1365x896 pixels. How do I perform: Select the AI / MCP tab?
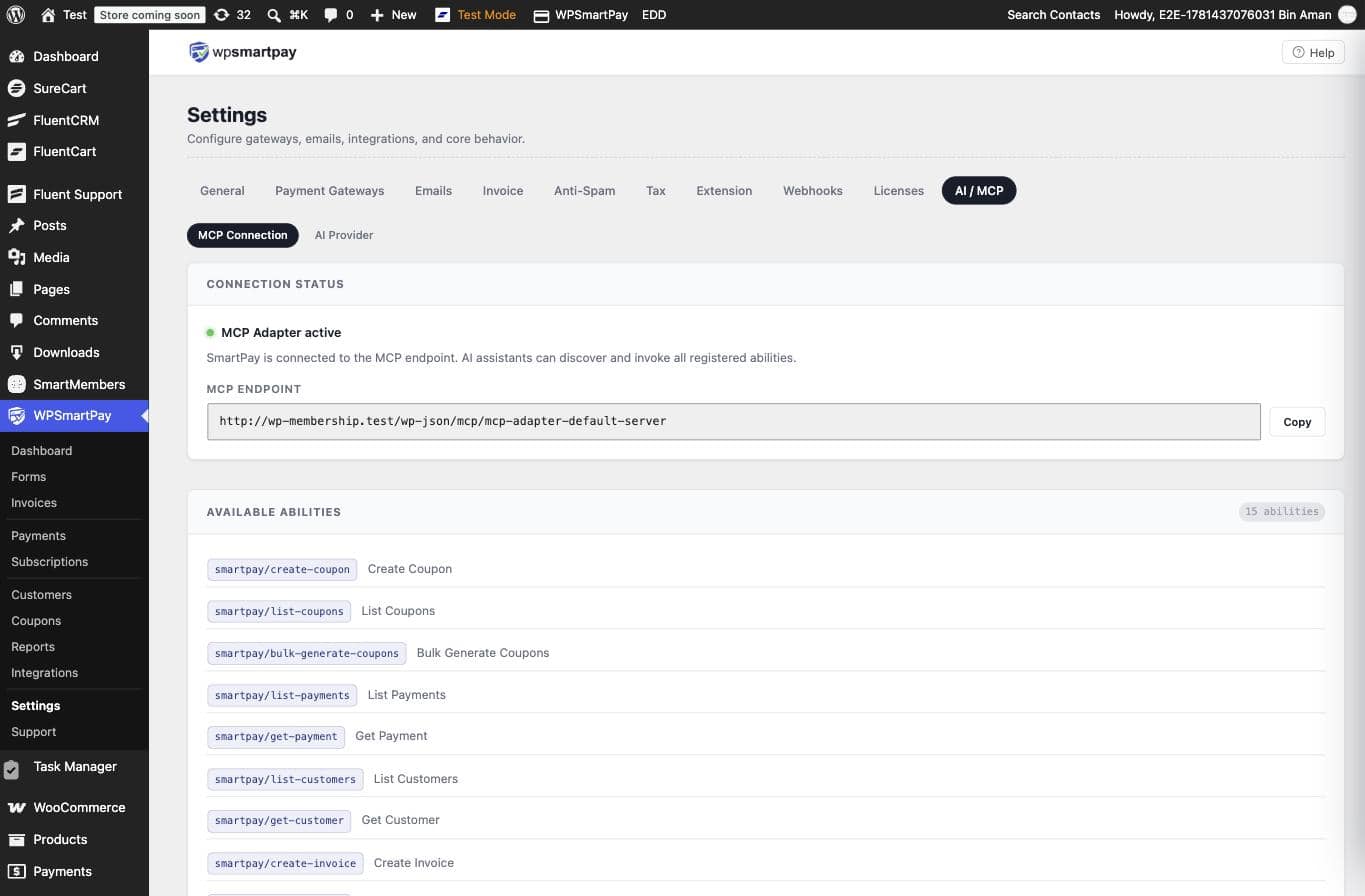[x=979, y=190]
